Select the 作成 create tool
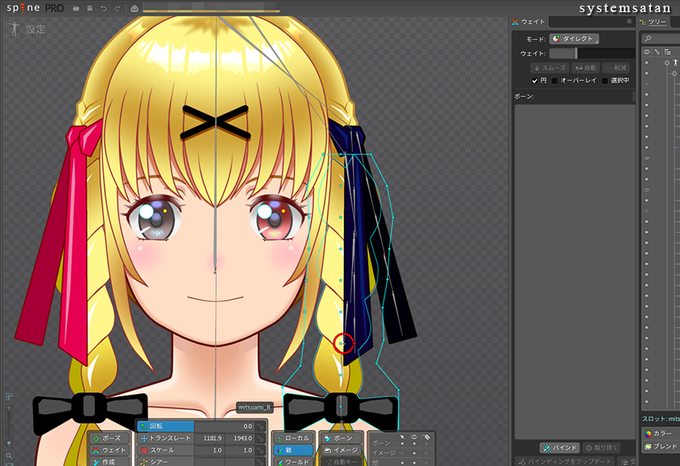Viewport: 680px width, 466px height. pyautogui.click(x=110, y=462)
